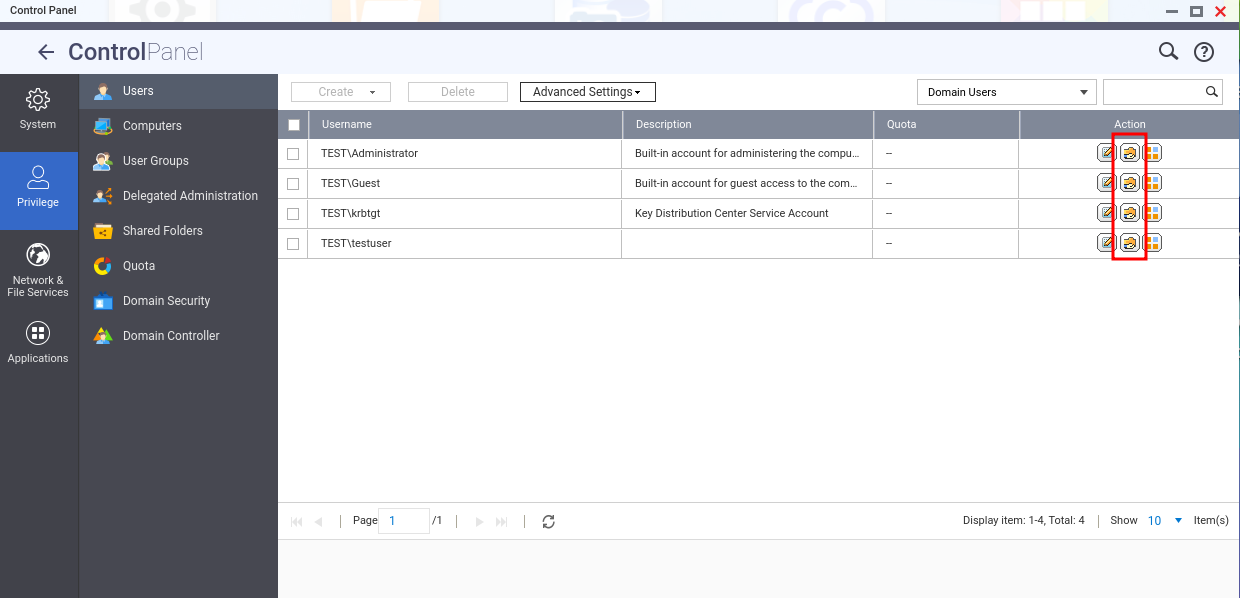Screen dimensions: 1240x598
Task: Check the TEST\Administrator row checkbox
Action: click(293, 154)
